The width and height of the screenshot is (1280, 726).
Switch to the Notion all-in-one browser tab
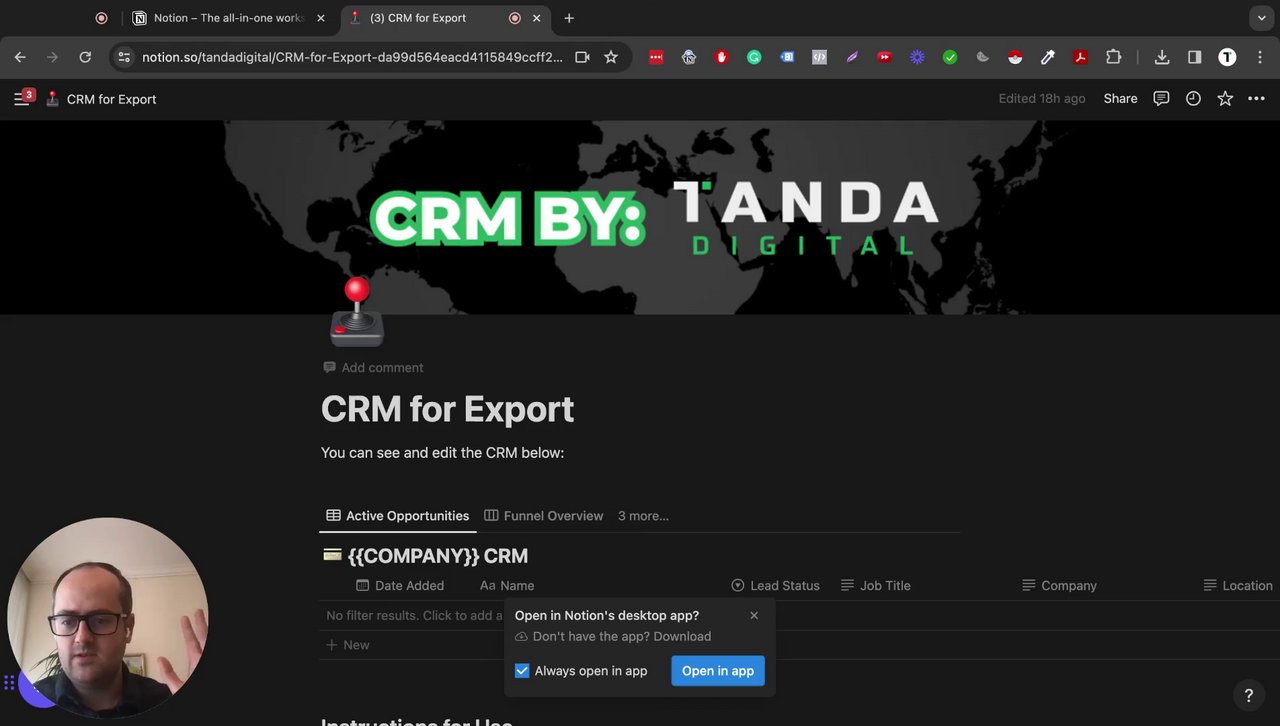pos(228,18)
